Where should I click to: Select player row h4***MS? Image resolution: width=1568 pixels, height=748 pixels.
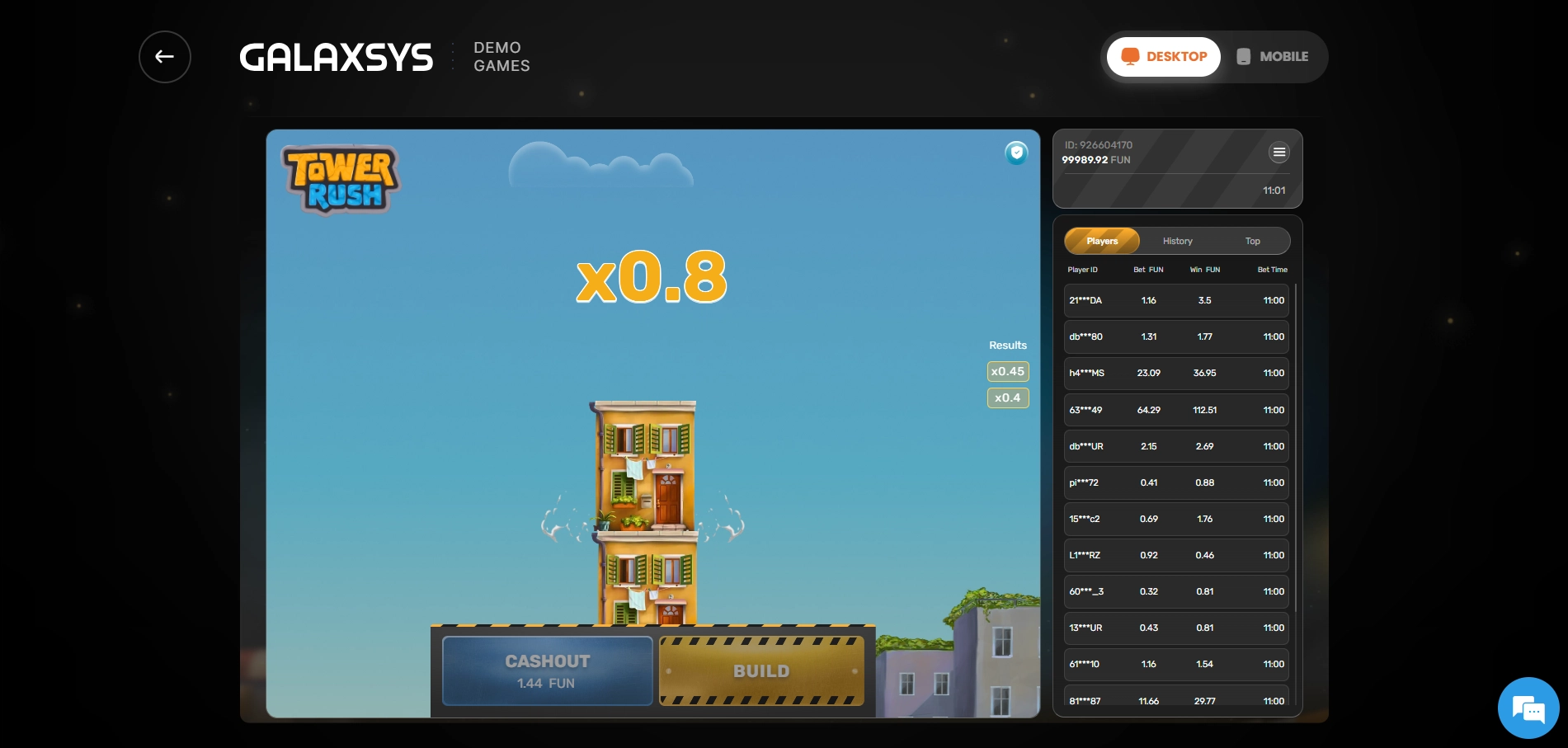pos(1176,374)
